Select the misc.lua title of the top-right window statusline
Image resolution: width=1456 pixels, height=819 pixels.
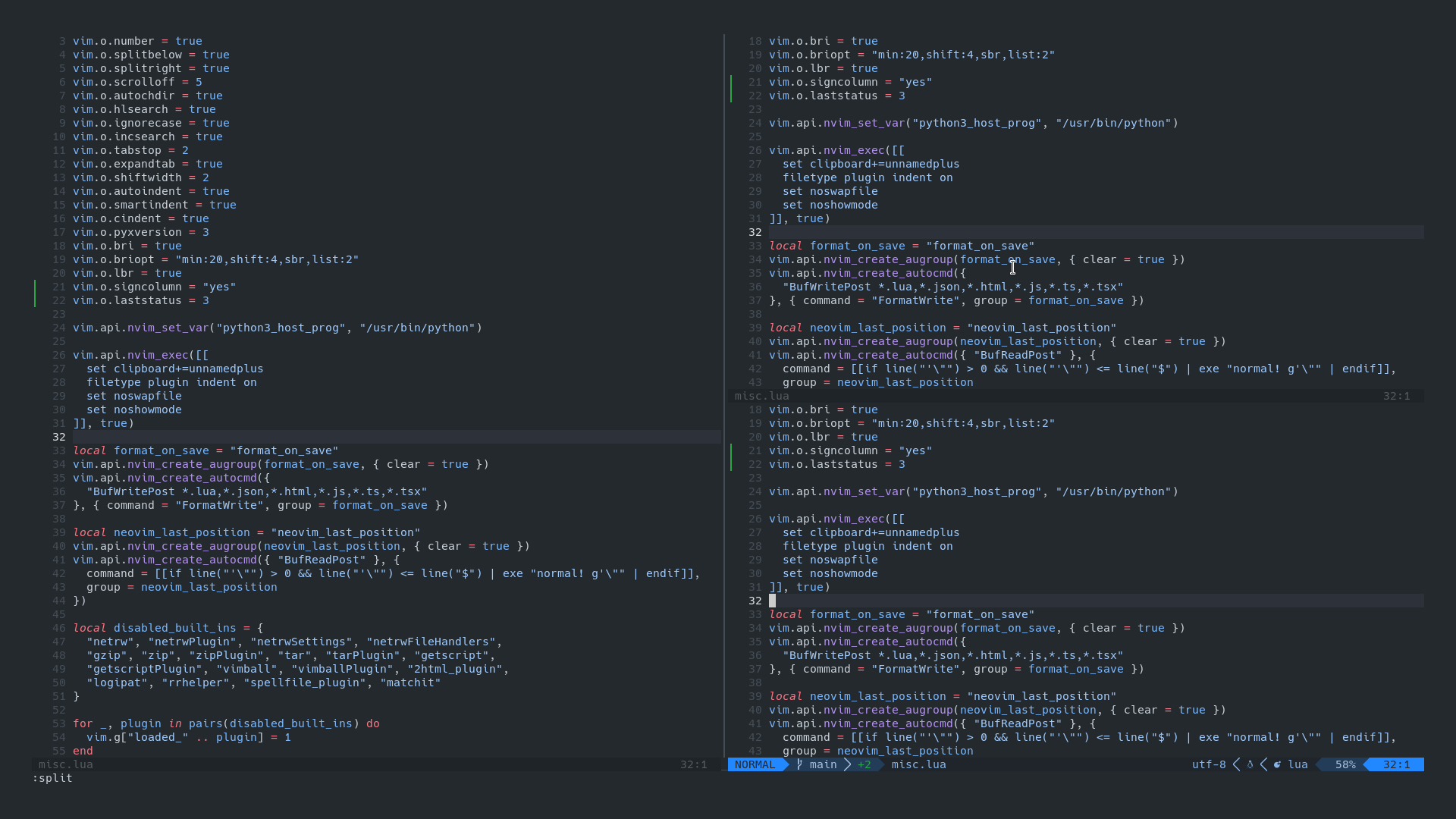[x=761, y=396]
